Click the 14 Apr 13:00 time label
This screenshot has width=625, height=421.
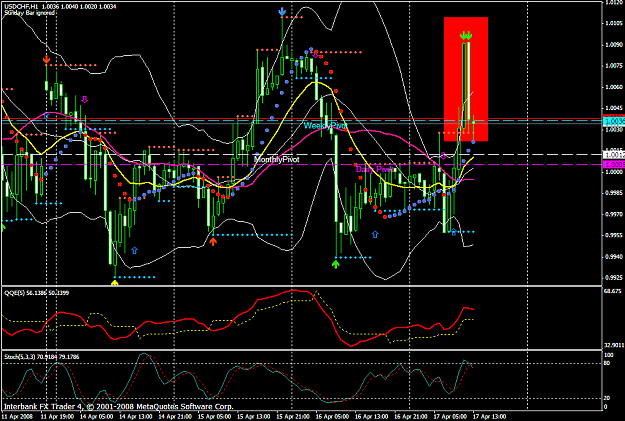tap(136, 416)
